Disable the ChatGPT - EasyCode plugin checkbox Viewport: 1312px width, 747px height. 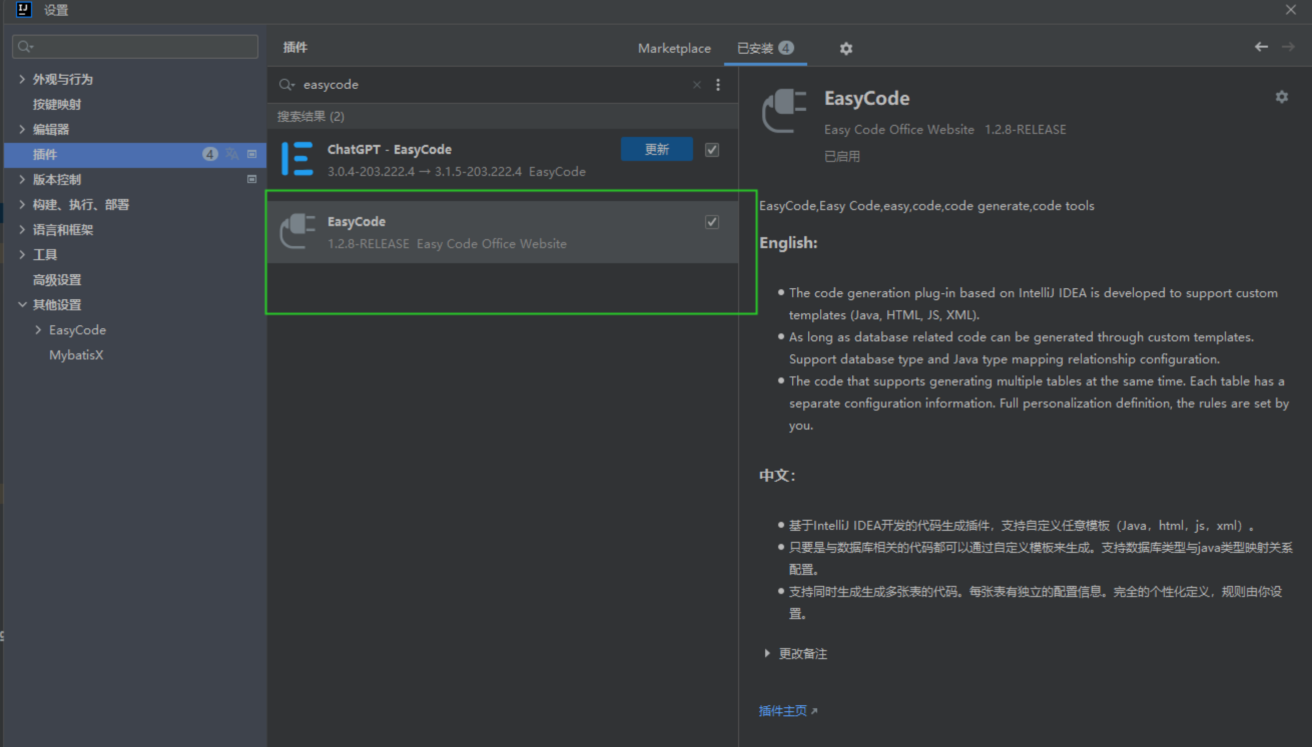[x=712, y=150]
